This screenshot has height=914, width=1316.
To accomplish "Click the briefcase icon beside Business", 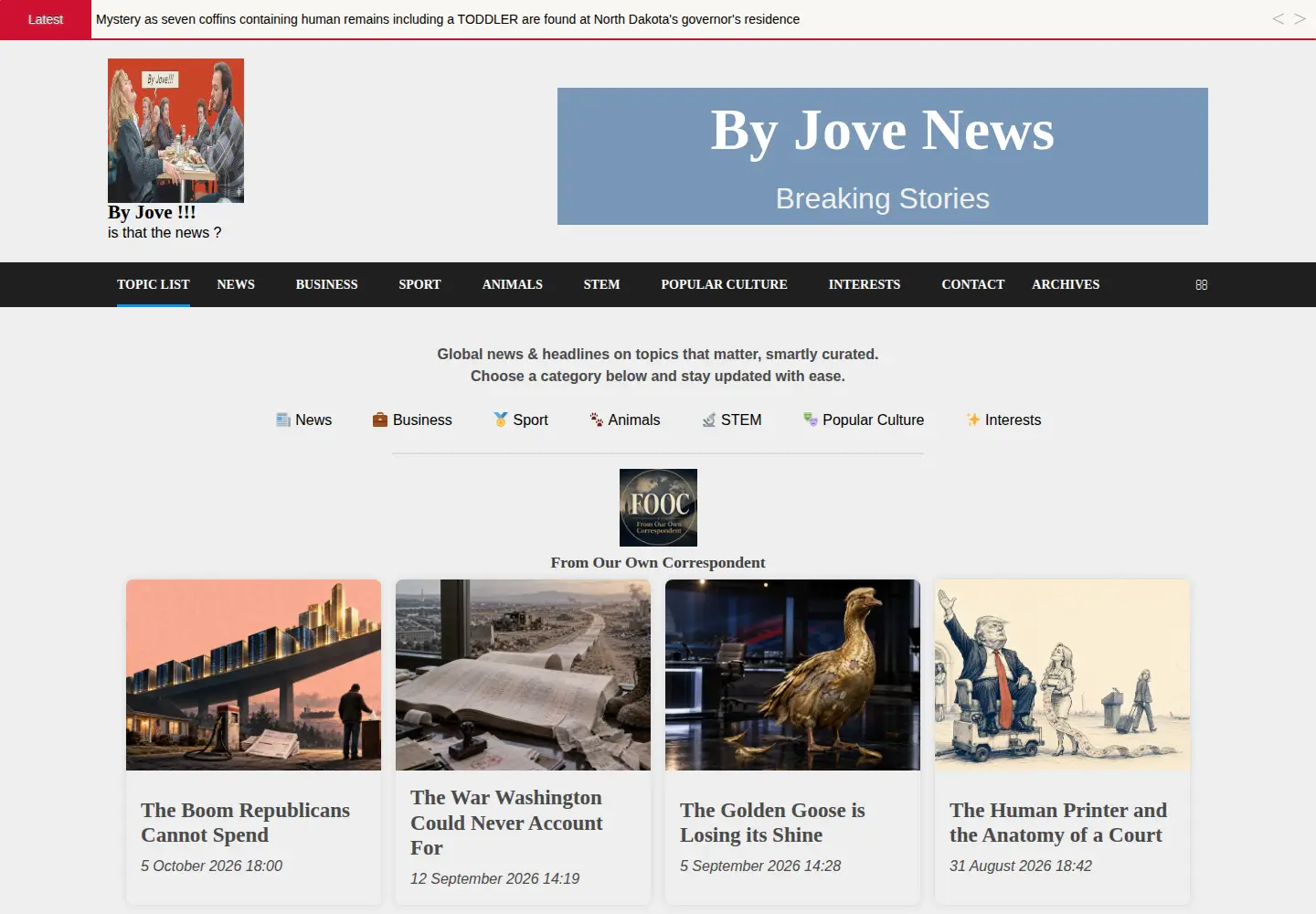I will point(380,420).
